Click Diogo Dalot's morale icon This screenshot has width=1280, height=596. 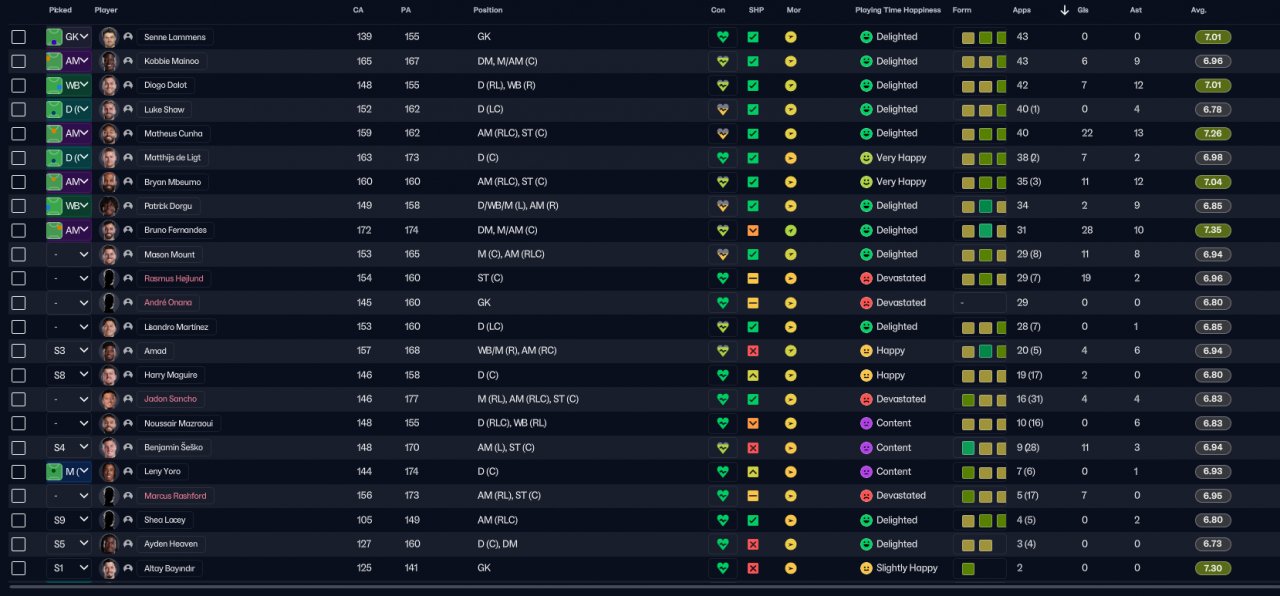click(x=790, y=85)
